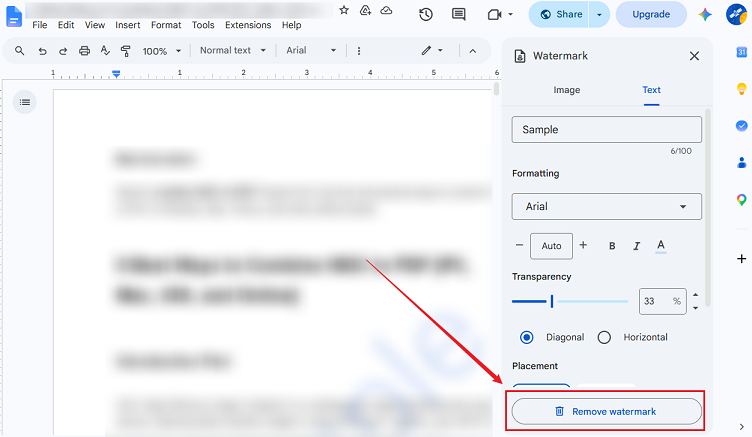Open the watermark Arial font dropdown
This screenshot has height=437, width=752.
(x=607, y=207)
